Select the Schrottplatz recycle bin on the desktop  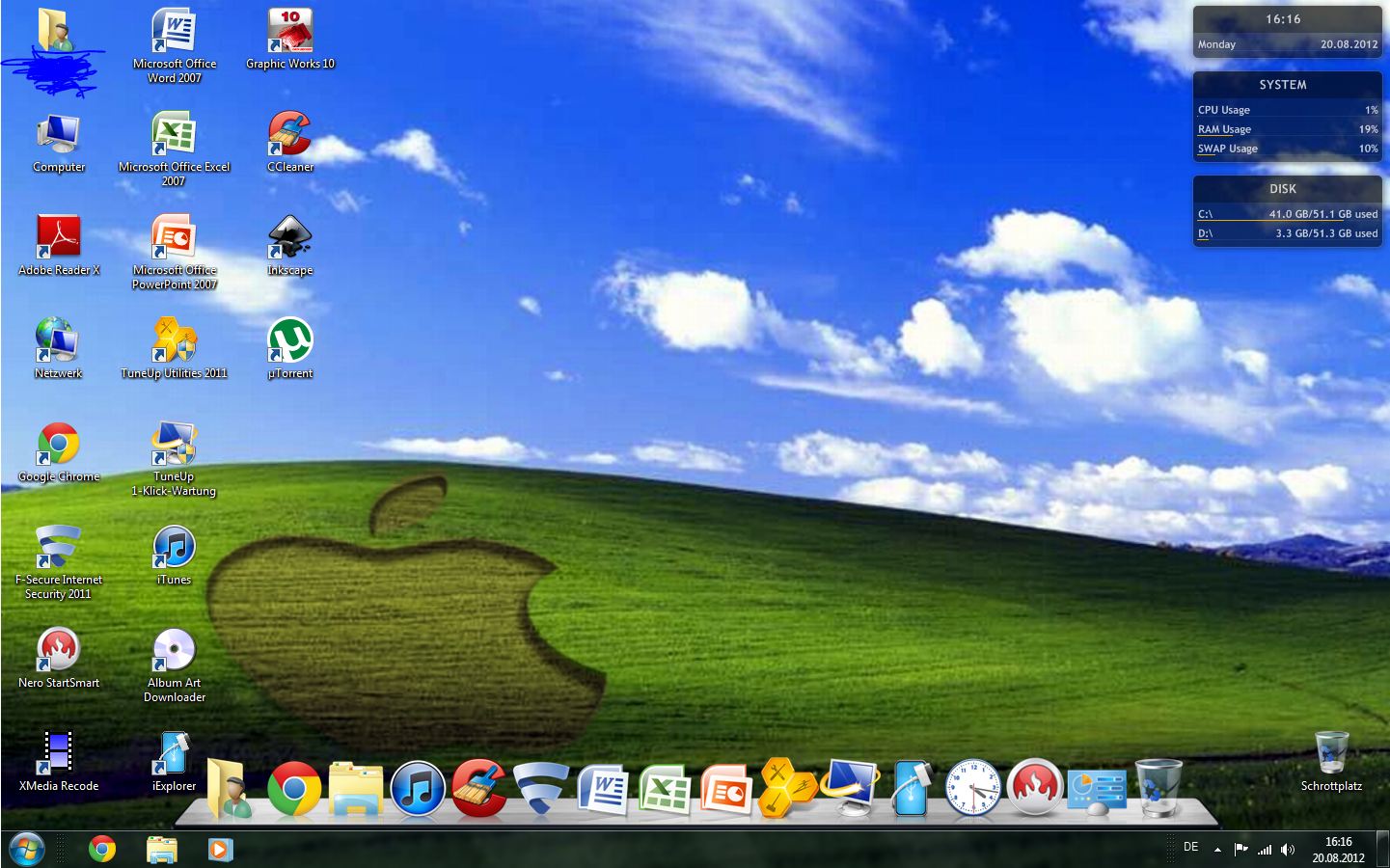[1331, 761]
